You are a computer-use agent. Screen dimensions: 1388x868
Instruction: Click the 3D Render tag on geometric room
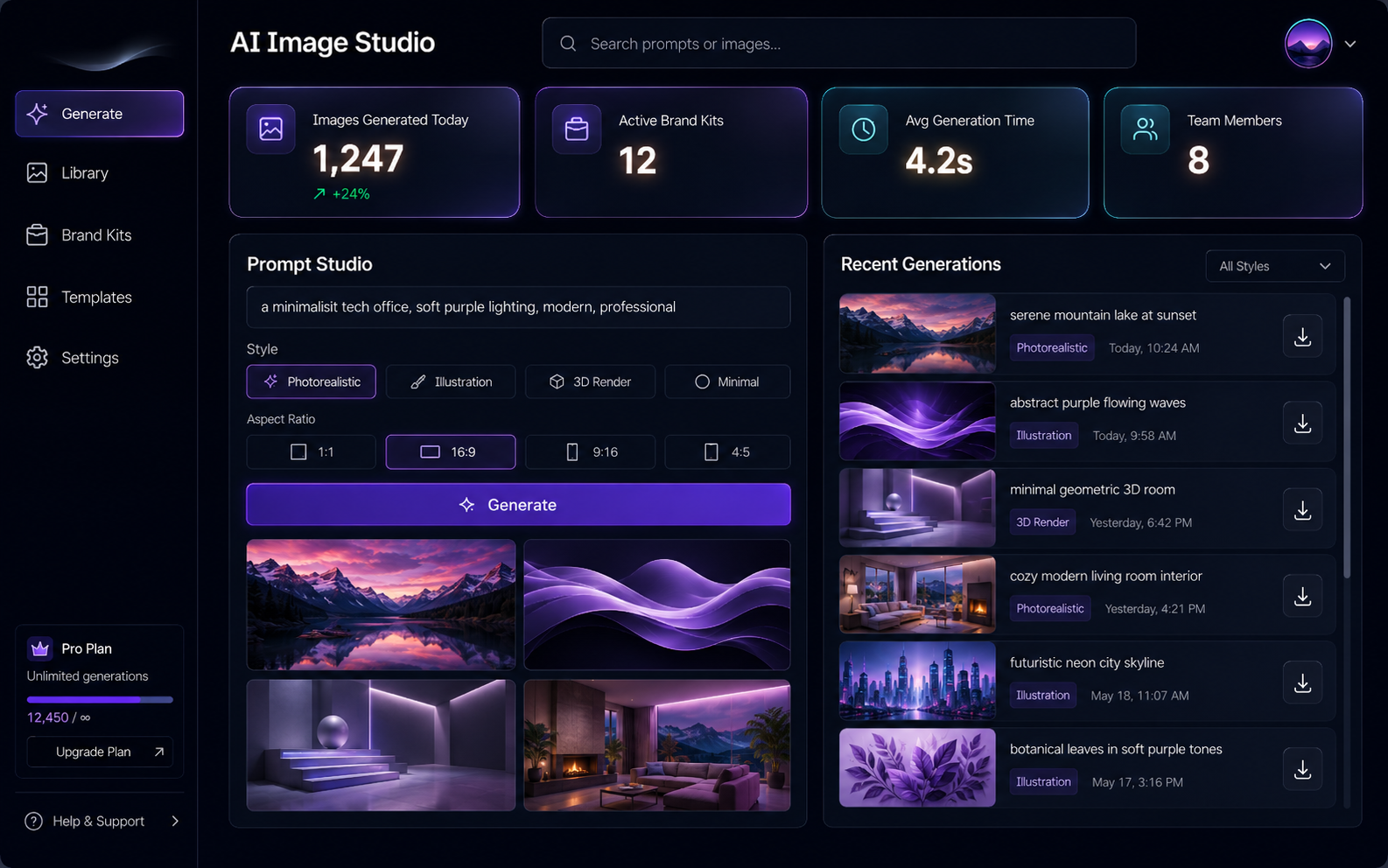[1042, 522]
